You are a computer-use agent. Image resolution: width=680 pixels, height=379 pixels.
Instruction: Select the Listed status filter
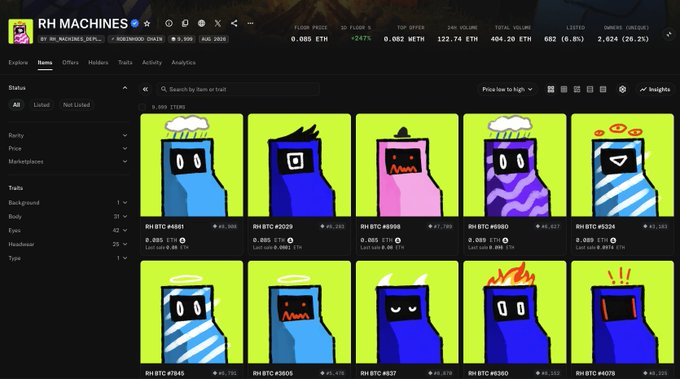point(42,105)
